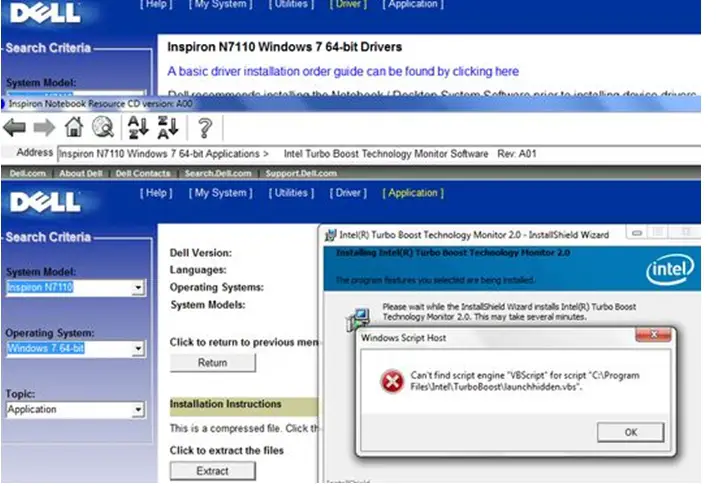The height and width of the screenshot is (486, 716).
Task: Click the Return button
Action: 212,363
